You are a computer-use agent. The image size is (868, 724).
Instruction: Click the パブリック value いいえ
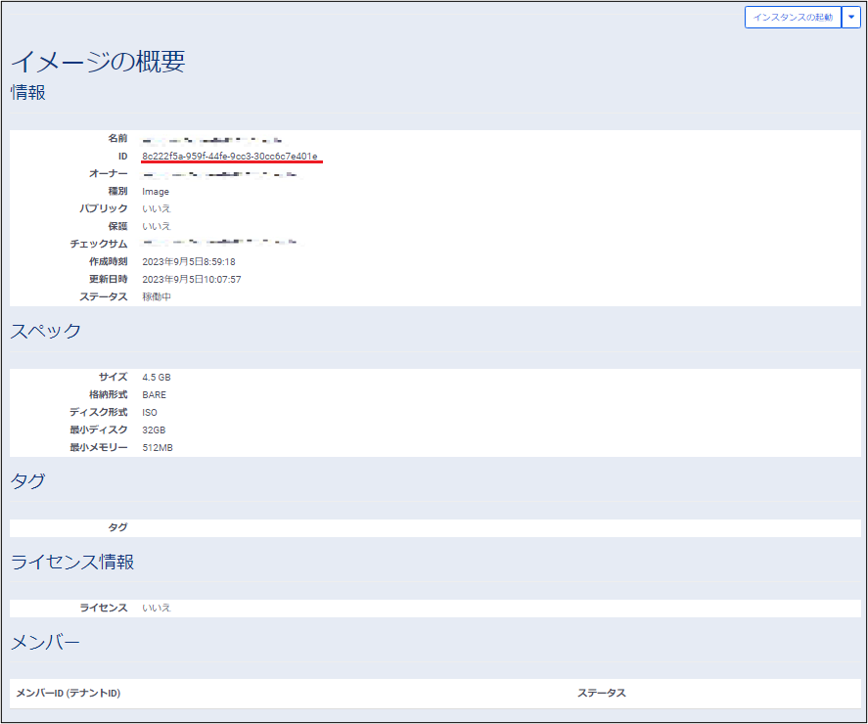156,209
